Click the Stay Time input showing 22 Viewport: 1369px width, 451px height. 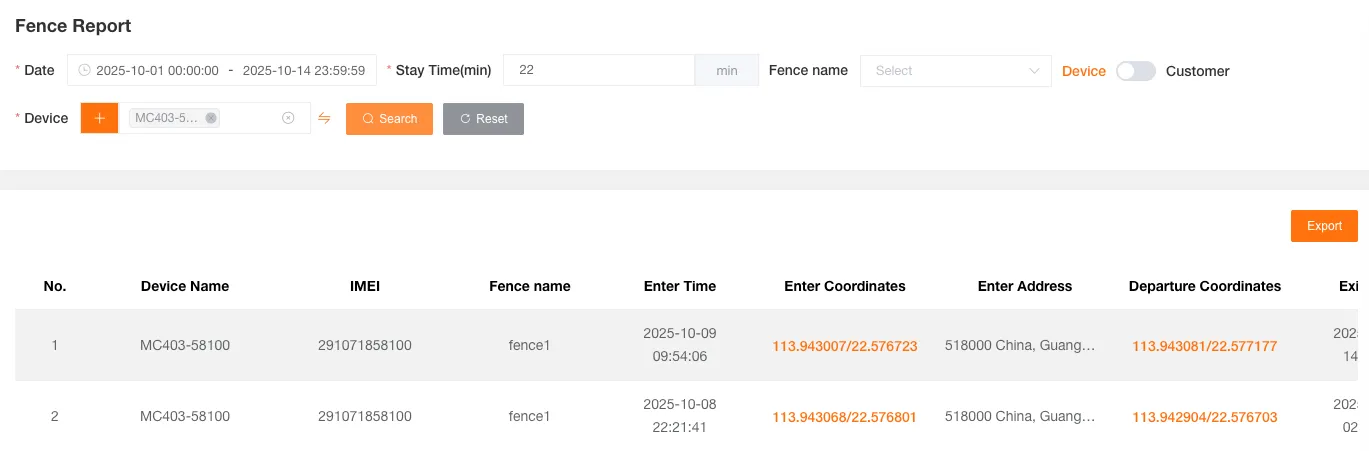598,71
